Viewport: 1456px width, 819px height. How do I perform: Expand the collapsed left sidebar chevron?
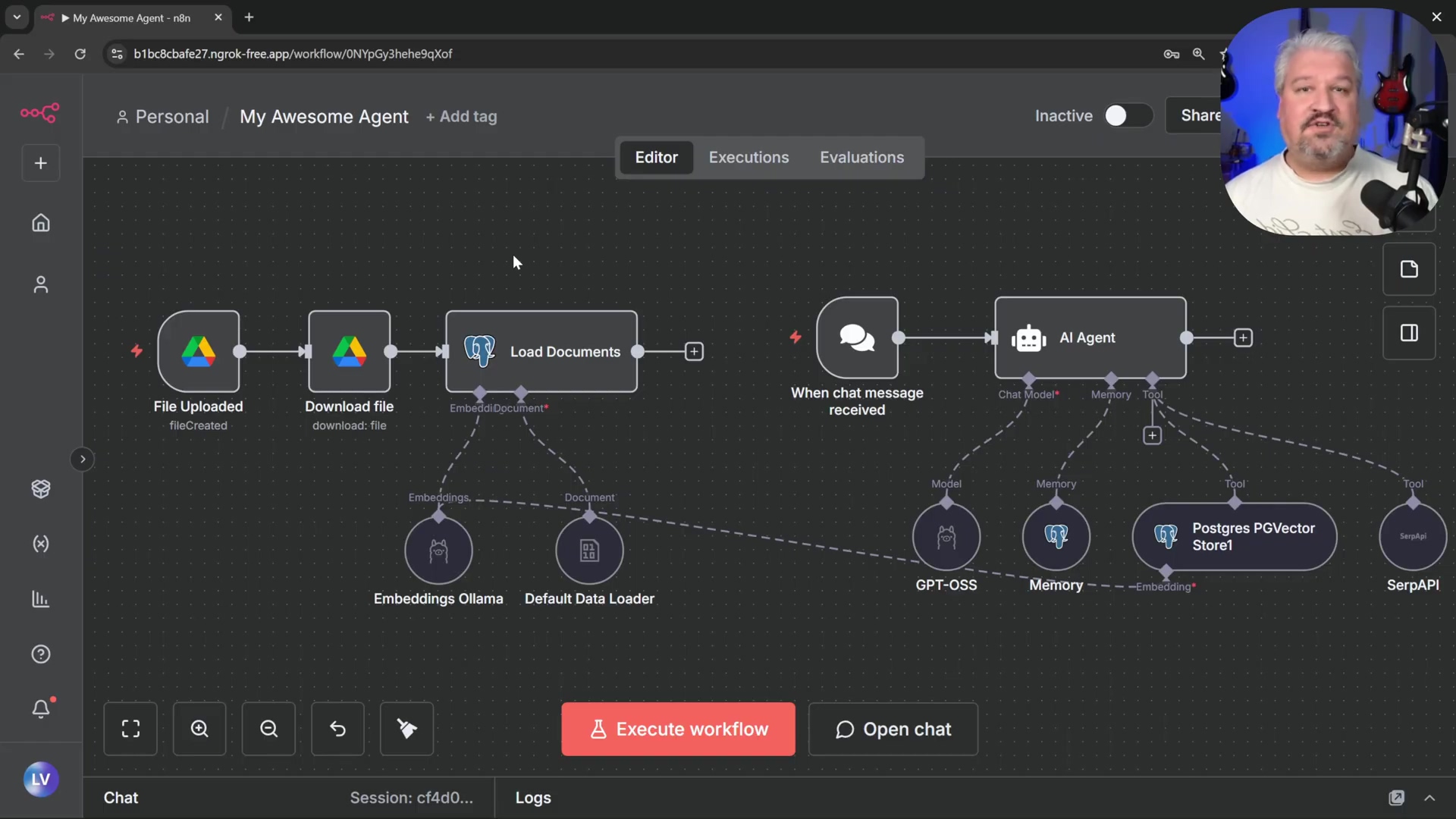click(83, 460)
